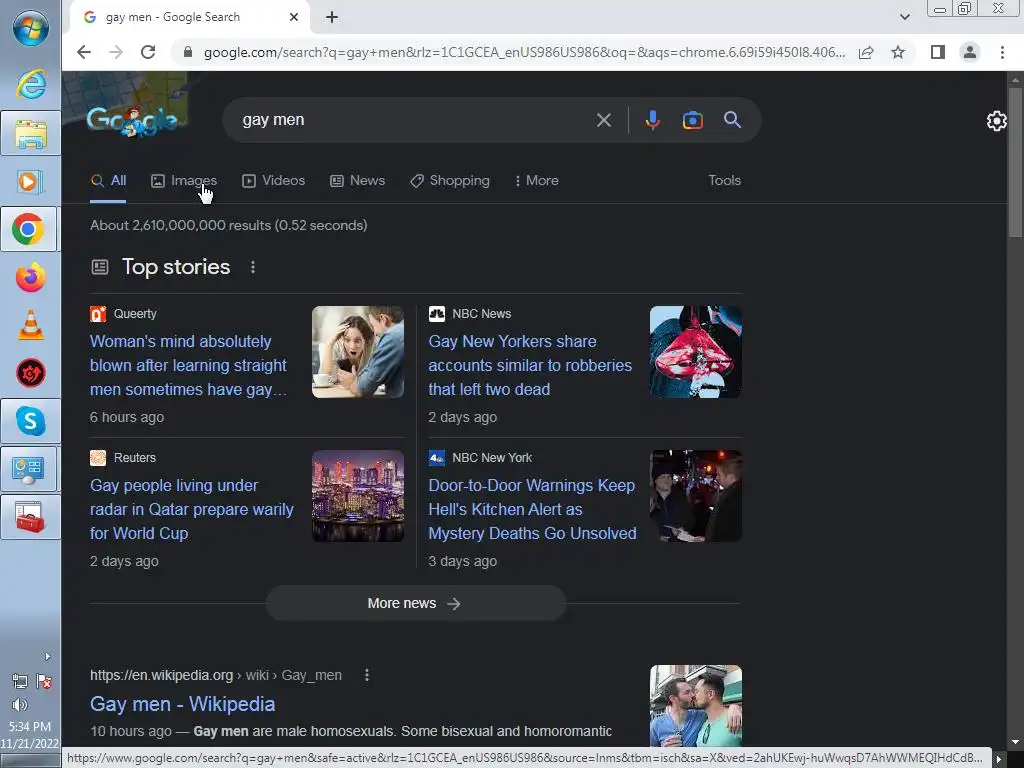Open Gay men - Wikipedia result
Viewport: 1024px width, 768px height.
(x=182, y=704)
